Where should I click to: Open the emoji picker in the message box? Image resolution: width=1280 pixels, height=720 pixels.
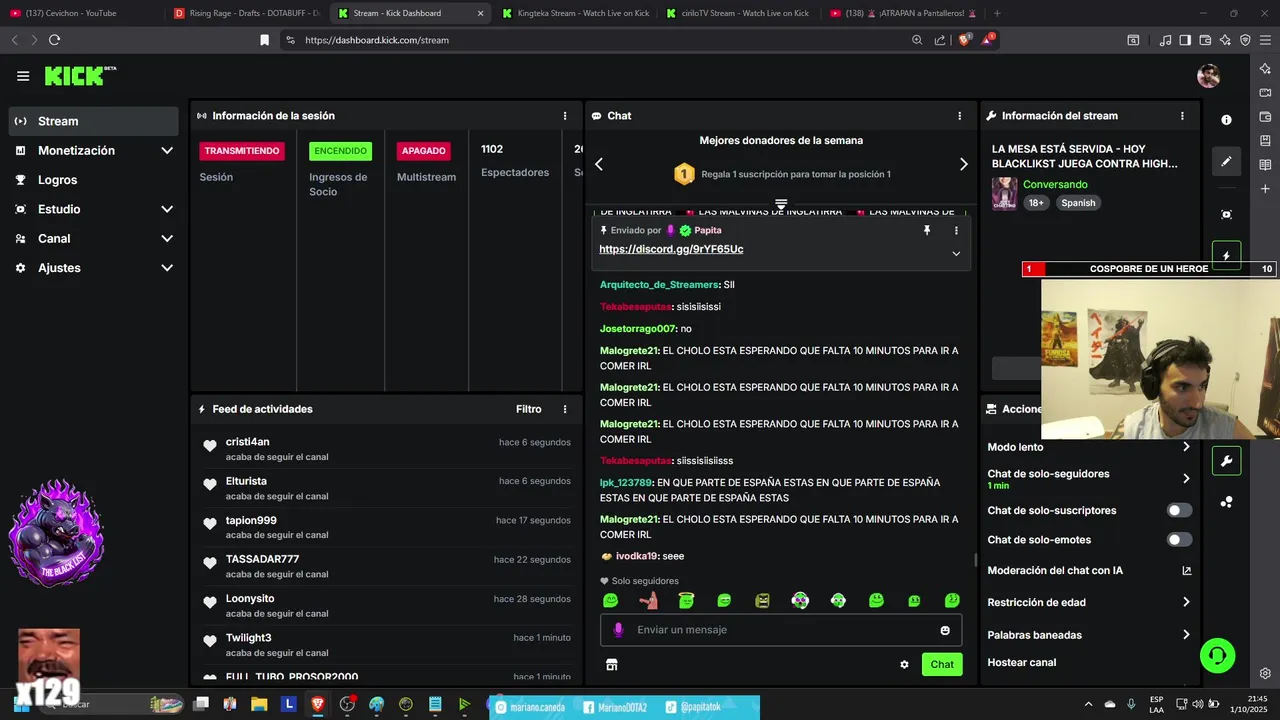tap(945, 630)
